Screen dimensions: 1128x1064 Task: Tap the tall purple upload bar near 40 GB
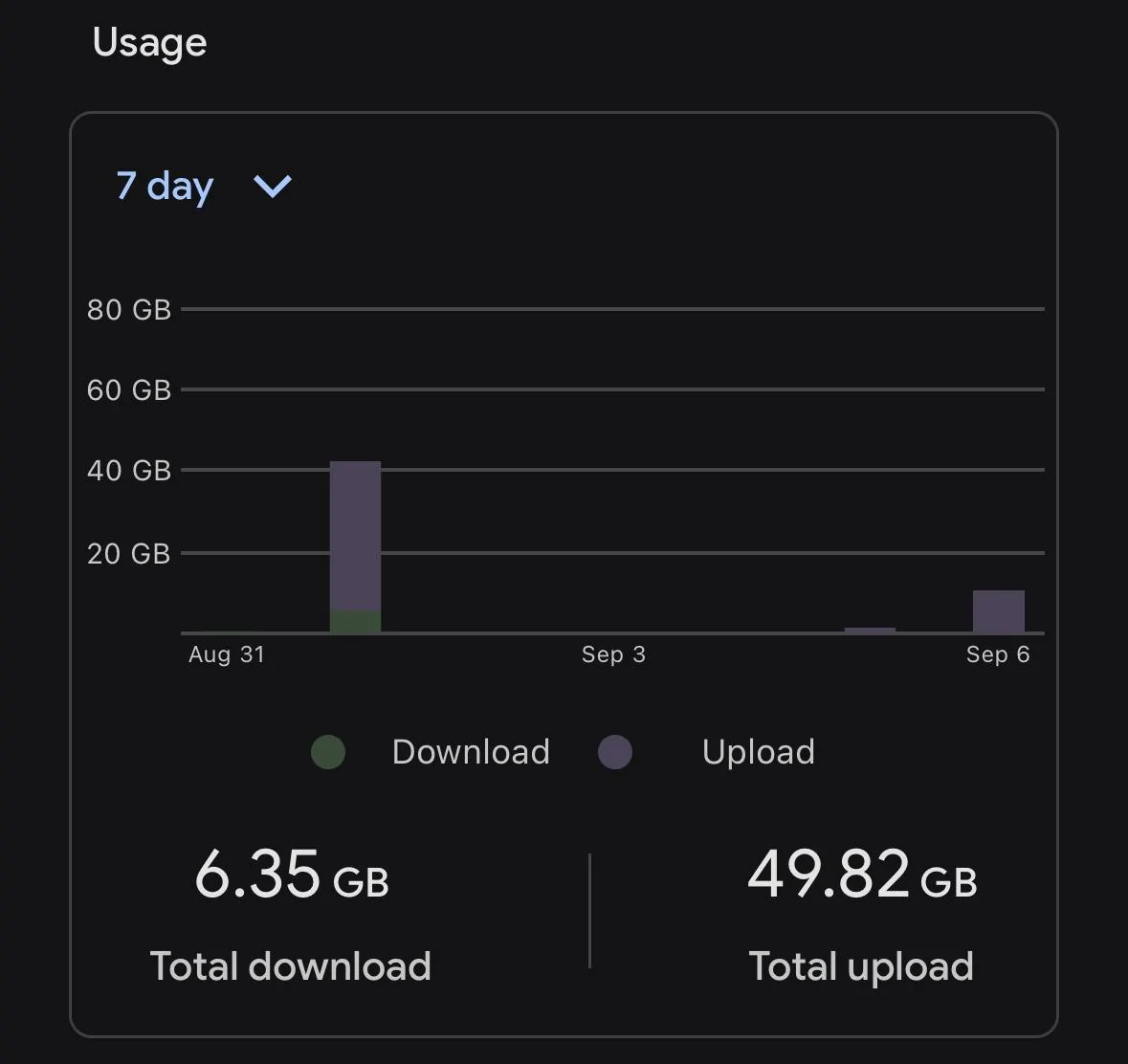(355, 536)
